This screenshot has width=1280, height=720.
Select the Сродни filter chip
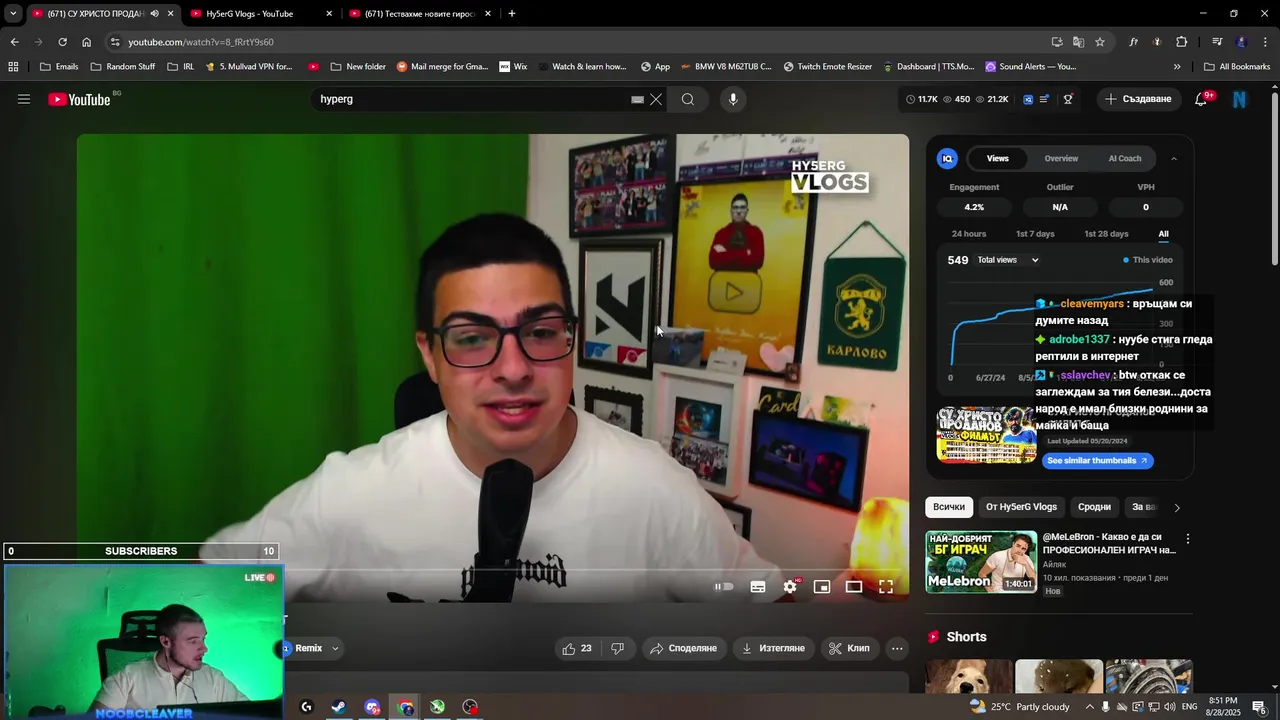1094,507
